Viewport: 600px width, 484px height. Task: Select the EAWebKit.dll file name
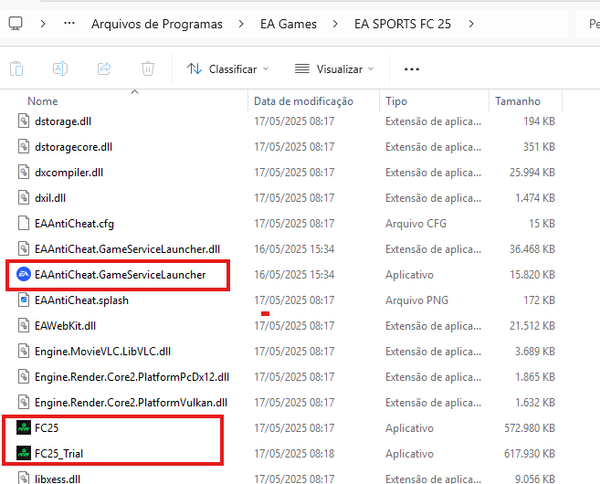(x=65, y=326)
